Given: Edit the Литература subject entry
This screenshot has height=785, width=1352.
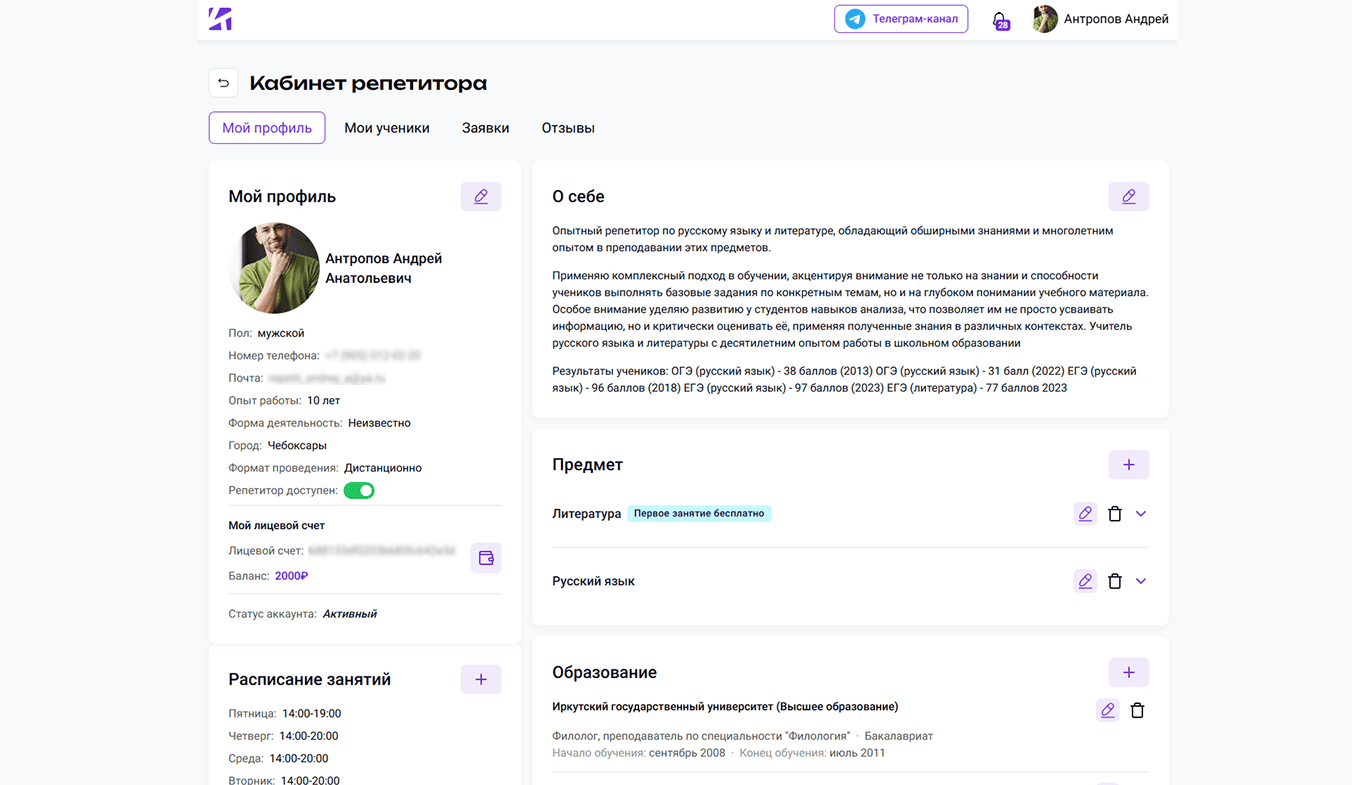Looking at the screenshot, I should tap(1085, 514).
